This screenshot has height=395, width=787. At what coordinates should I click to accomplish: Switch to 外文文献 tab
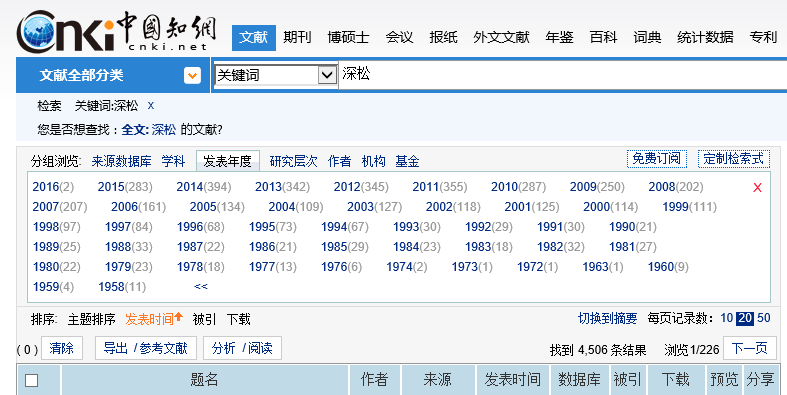tap(501, 37)
